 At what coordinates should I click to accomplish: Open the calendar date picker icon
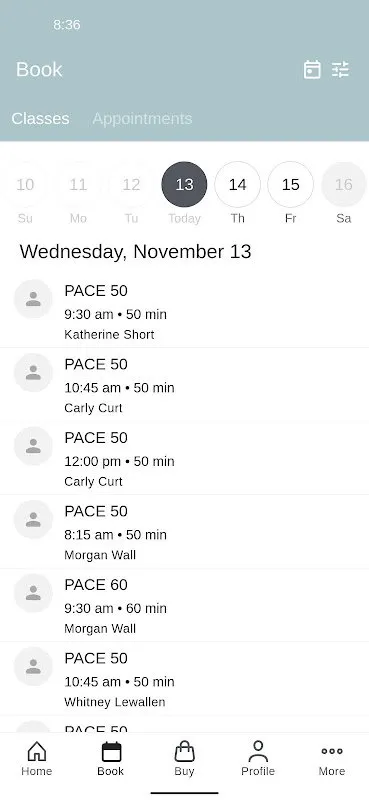point(312,69)
